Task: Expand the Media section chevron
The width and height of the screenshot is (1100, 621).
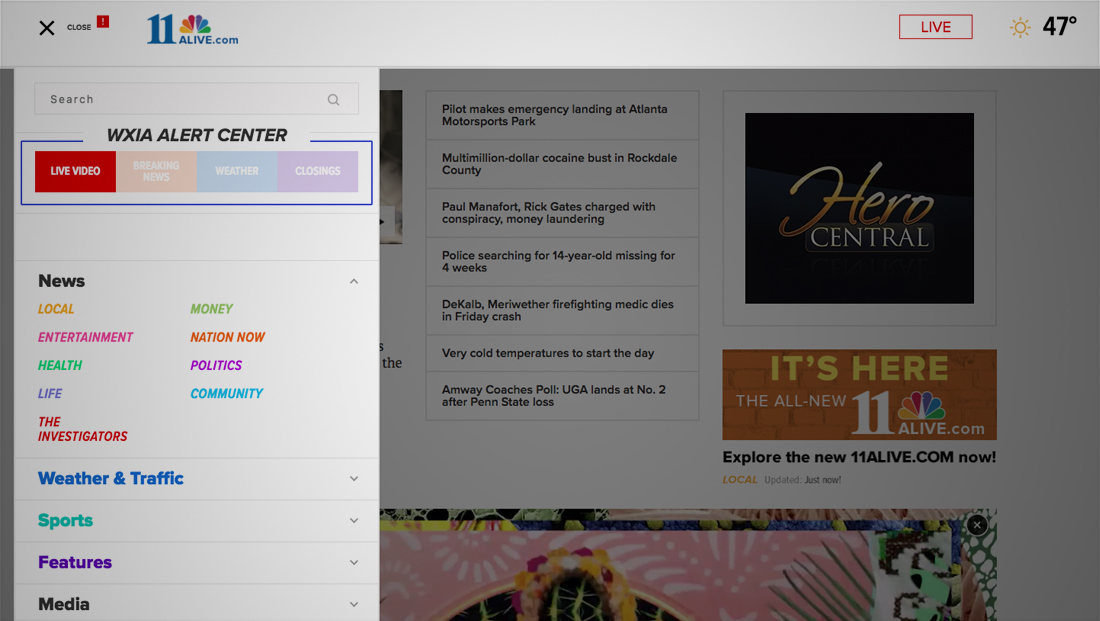Action: click(x=354, y=604)
